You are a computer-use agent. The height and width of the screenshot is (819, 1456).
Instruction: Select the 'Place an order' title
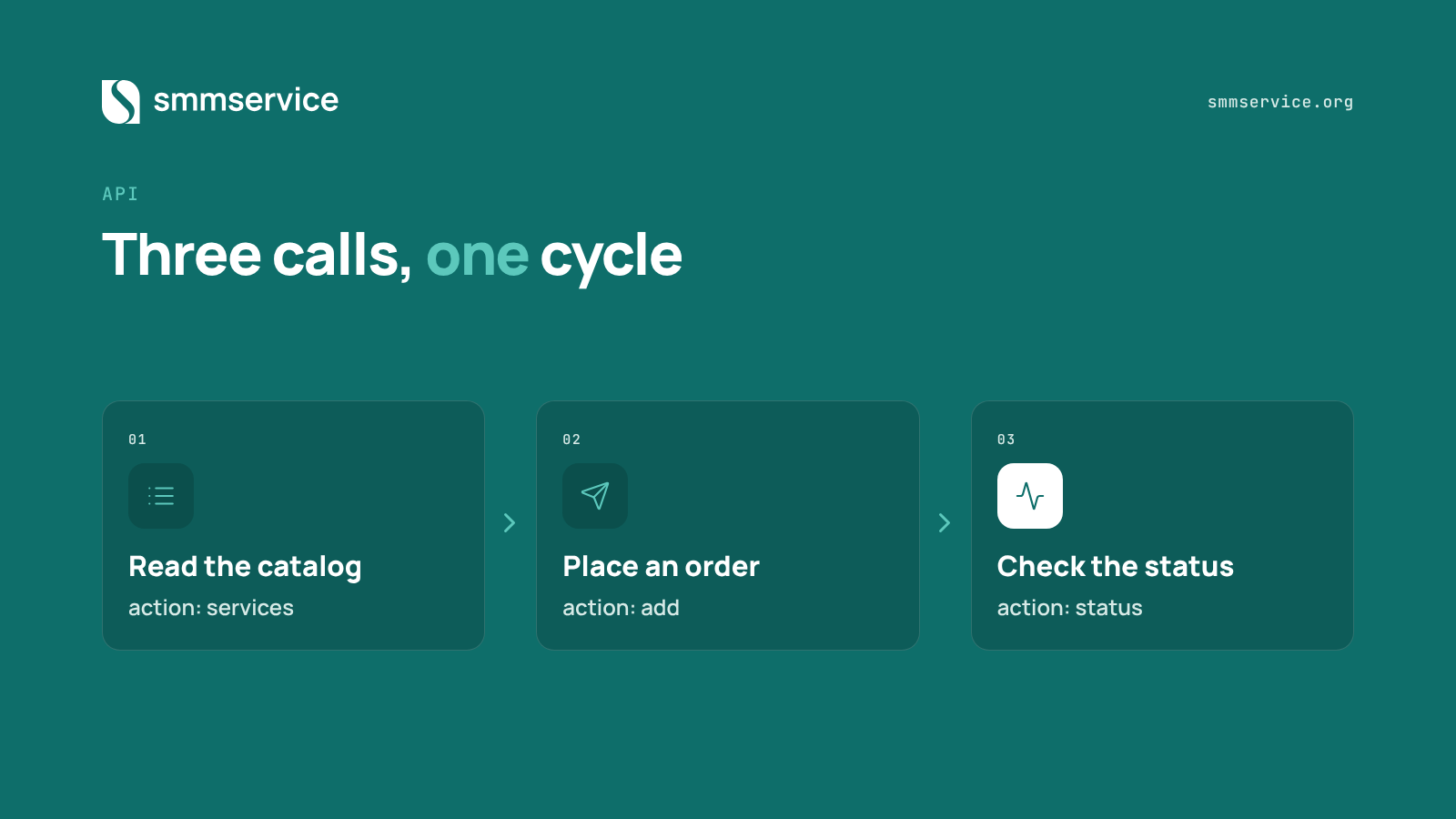[661, 566]
